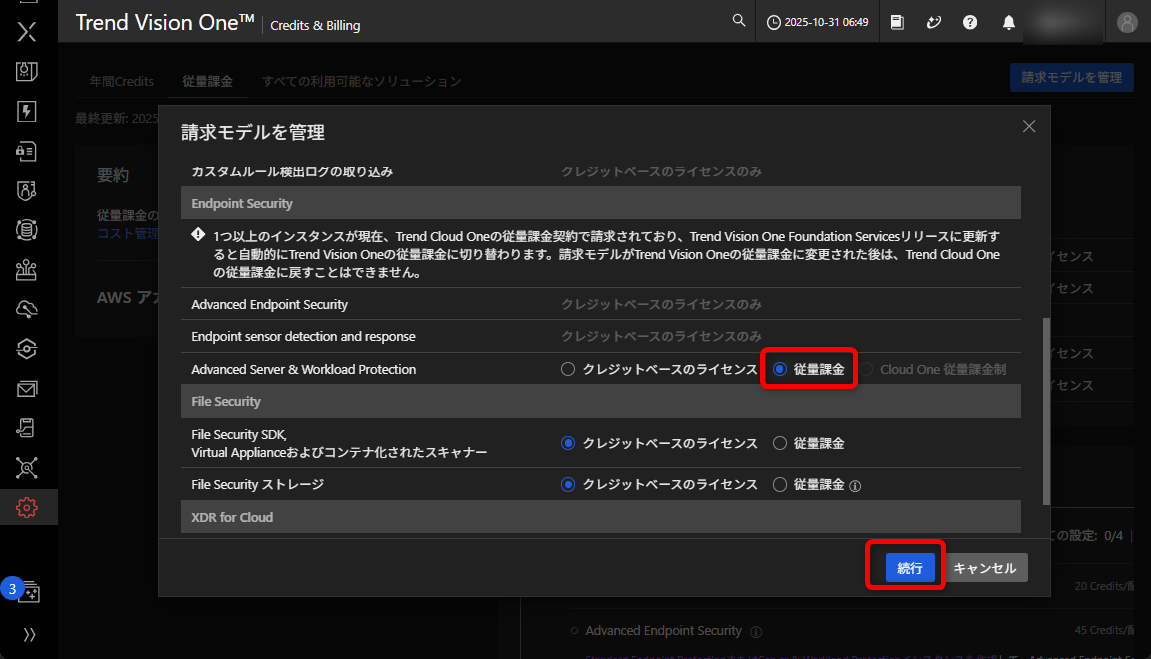
Task: Click info icon next to background Advanced Endpoint Security
Action: point(756,632)
